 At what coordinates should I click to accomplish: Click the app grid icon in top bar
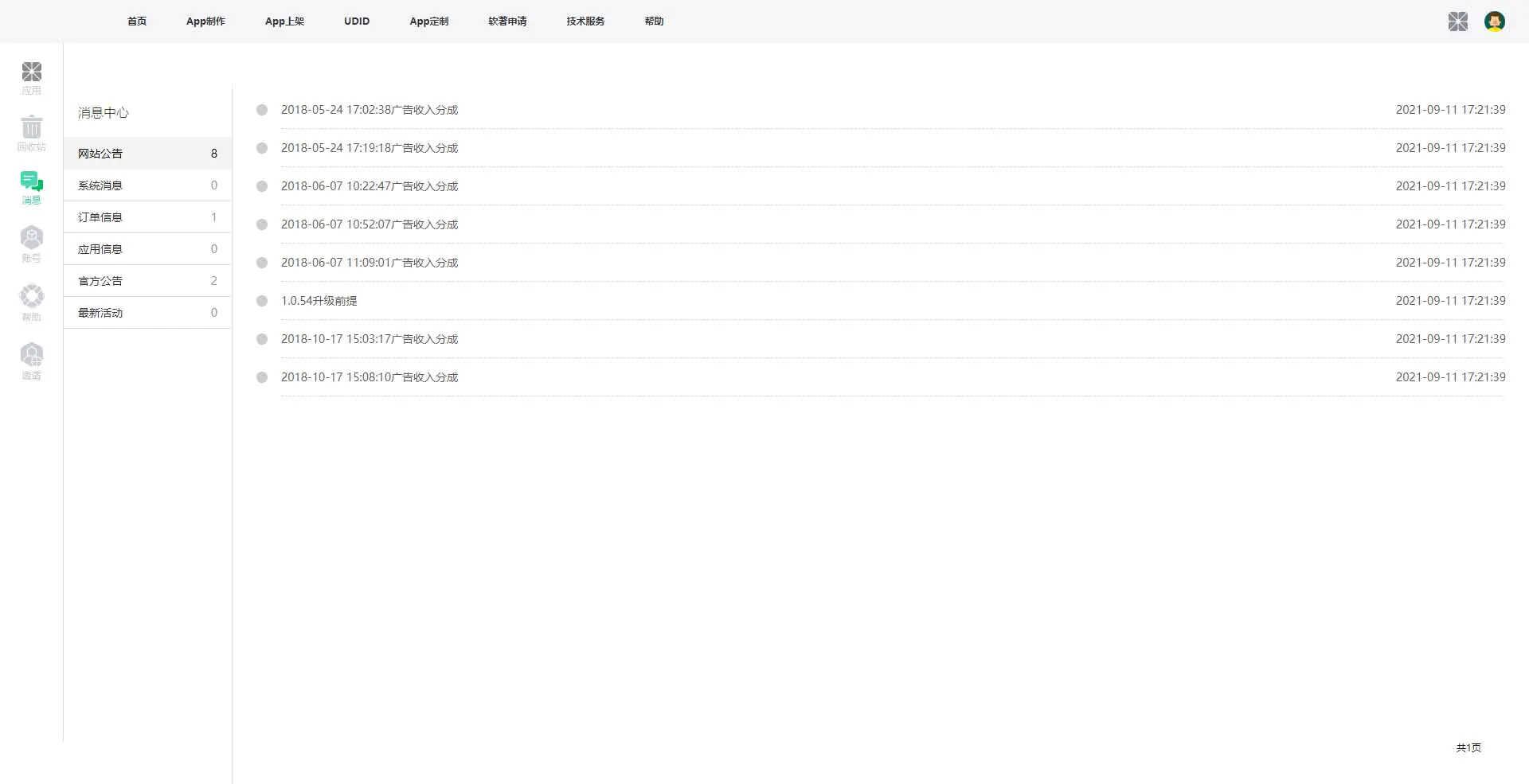1457,21
